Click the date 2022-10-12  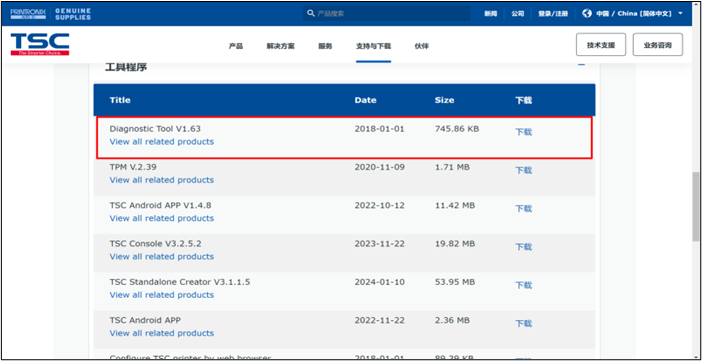[379, 206]
